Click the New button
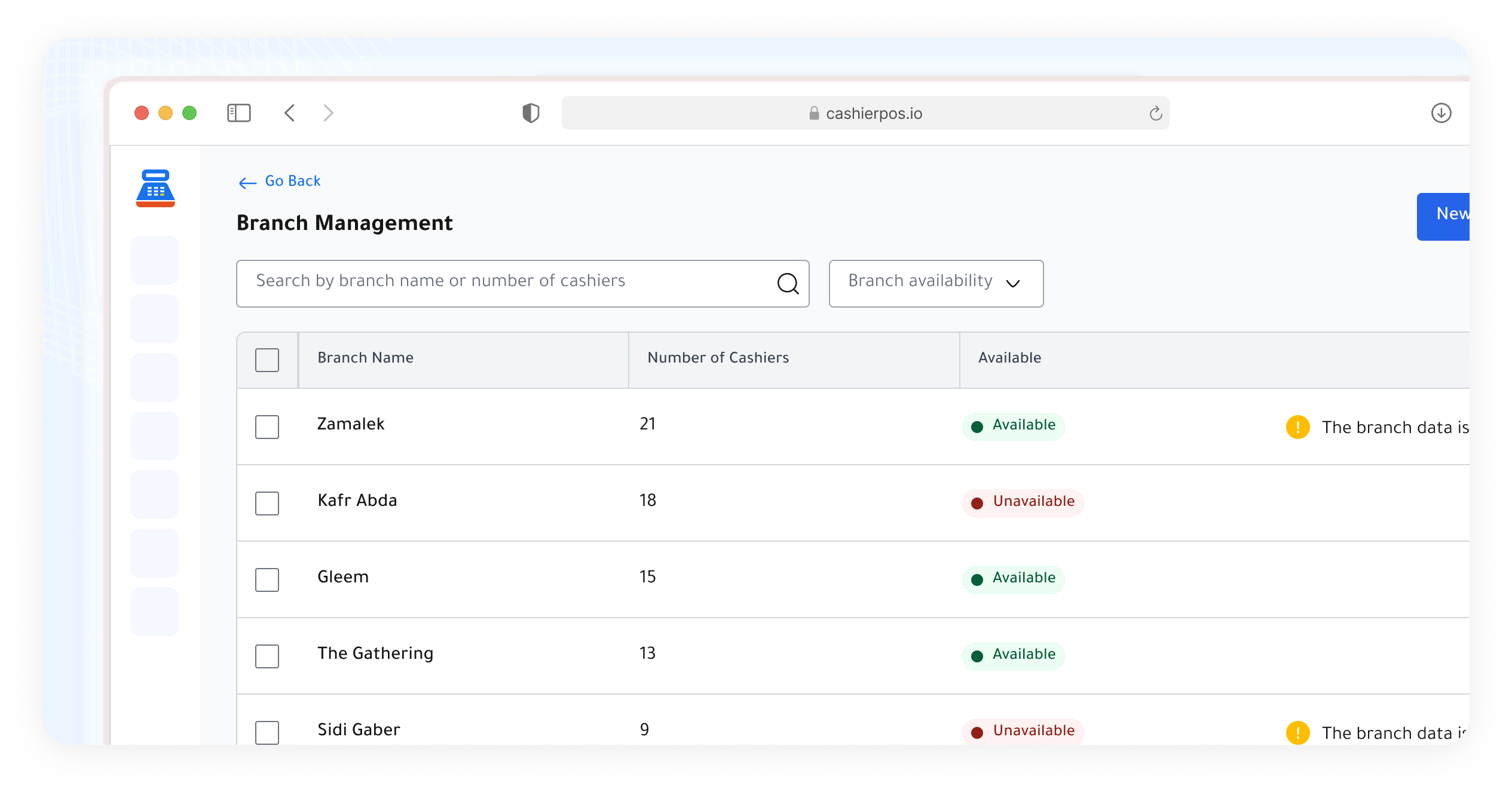Image resolution: width=1512 pixels, height=792 pixels. [x=1443, y=216]
